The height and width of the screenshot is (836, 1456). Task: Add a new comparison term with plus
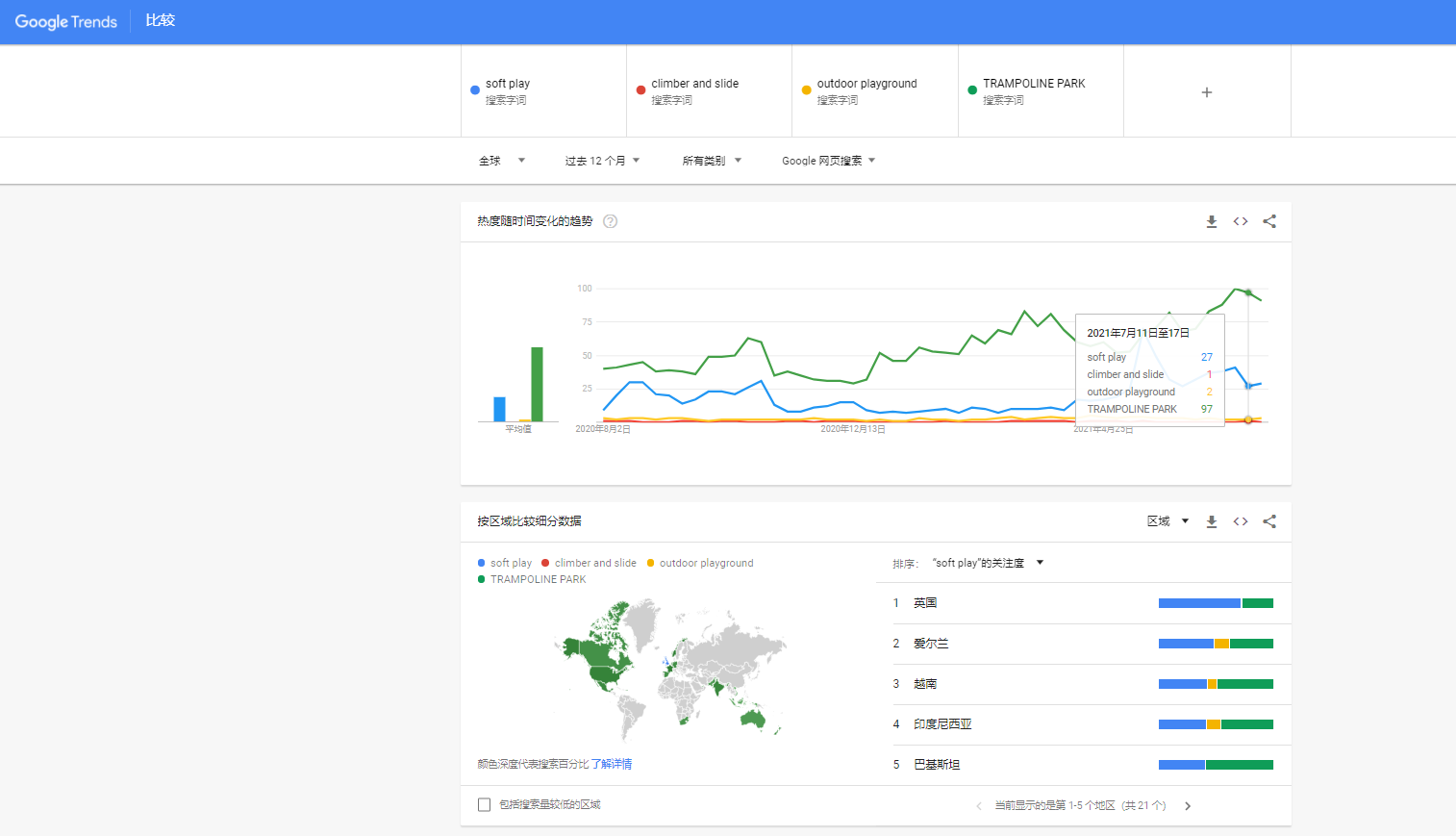tap(1206, 92)
